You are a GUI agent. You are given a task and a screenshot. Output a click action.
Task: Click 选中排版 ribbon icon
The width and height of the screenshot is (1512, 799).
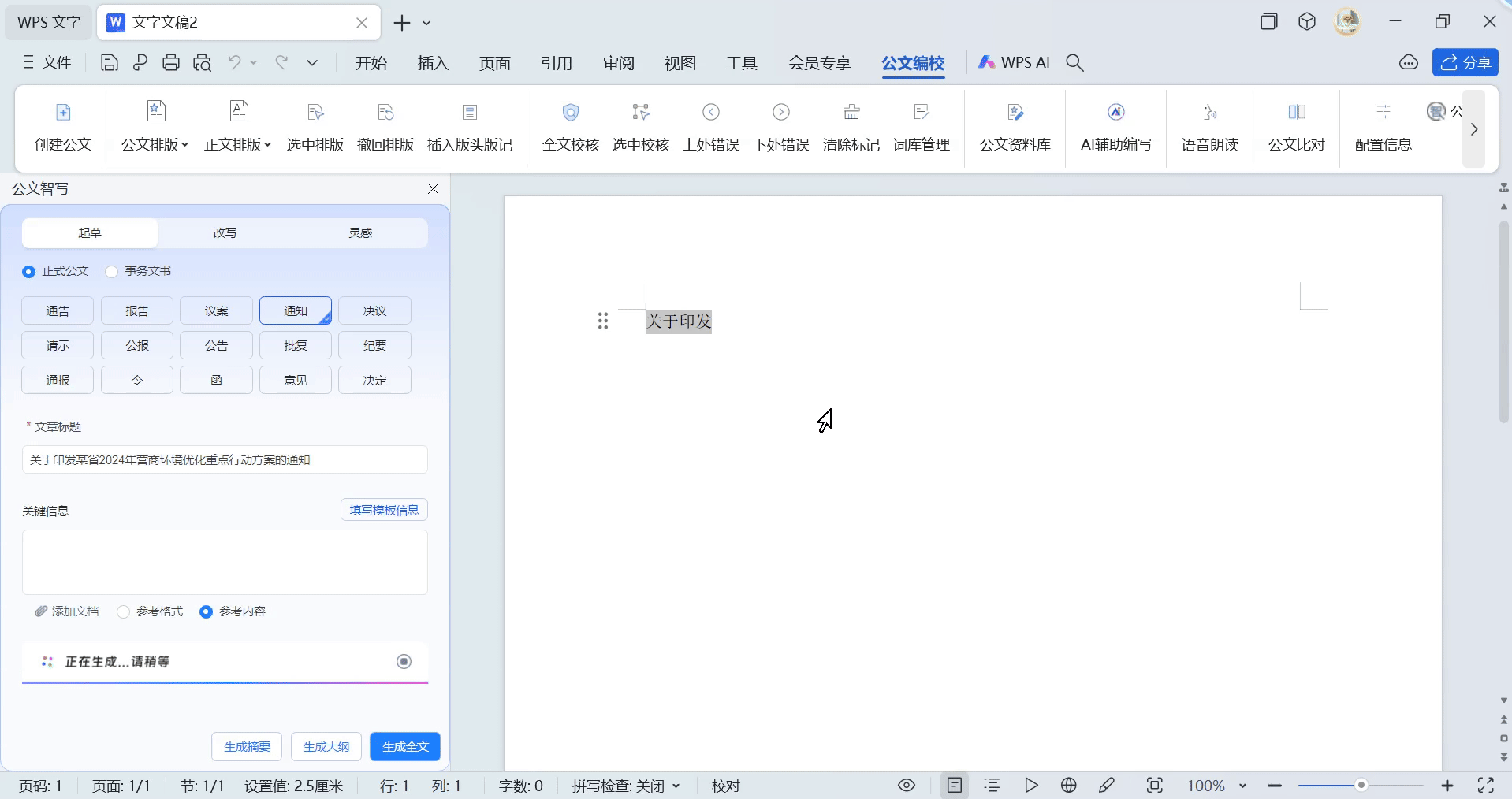pyautogui.click(x=315, y=128)
